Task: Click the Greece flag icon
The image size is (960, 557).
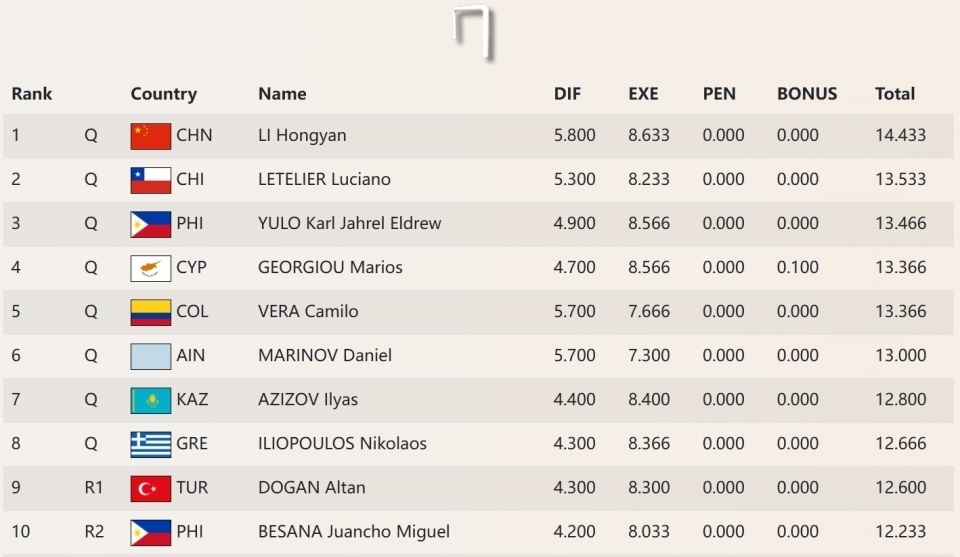Action: 150,444
